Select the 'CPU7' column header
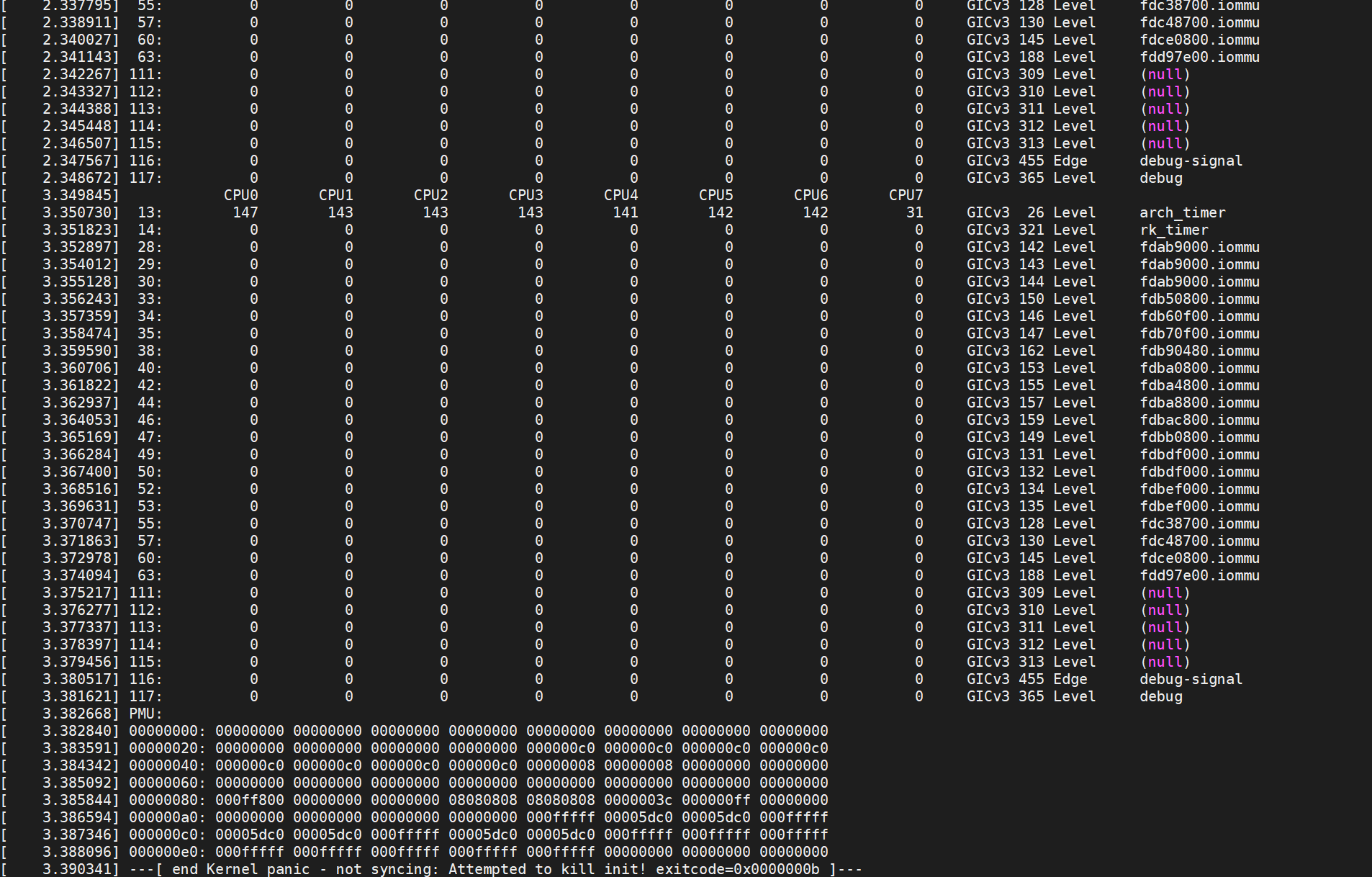Viewport: 1372px width, 877px height. [x=906, y=195]
